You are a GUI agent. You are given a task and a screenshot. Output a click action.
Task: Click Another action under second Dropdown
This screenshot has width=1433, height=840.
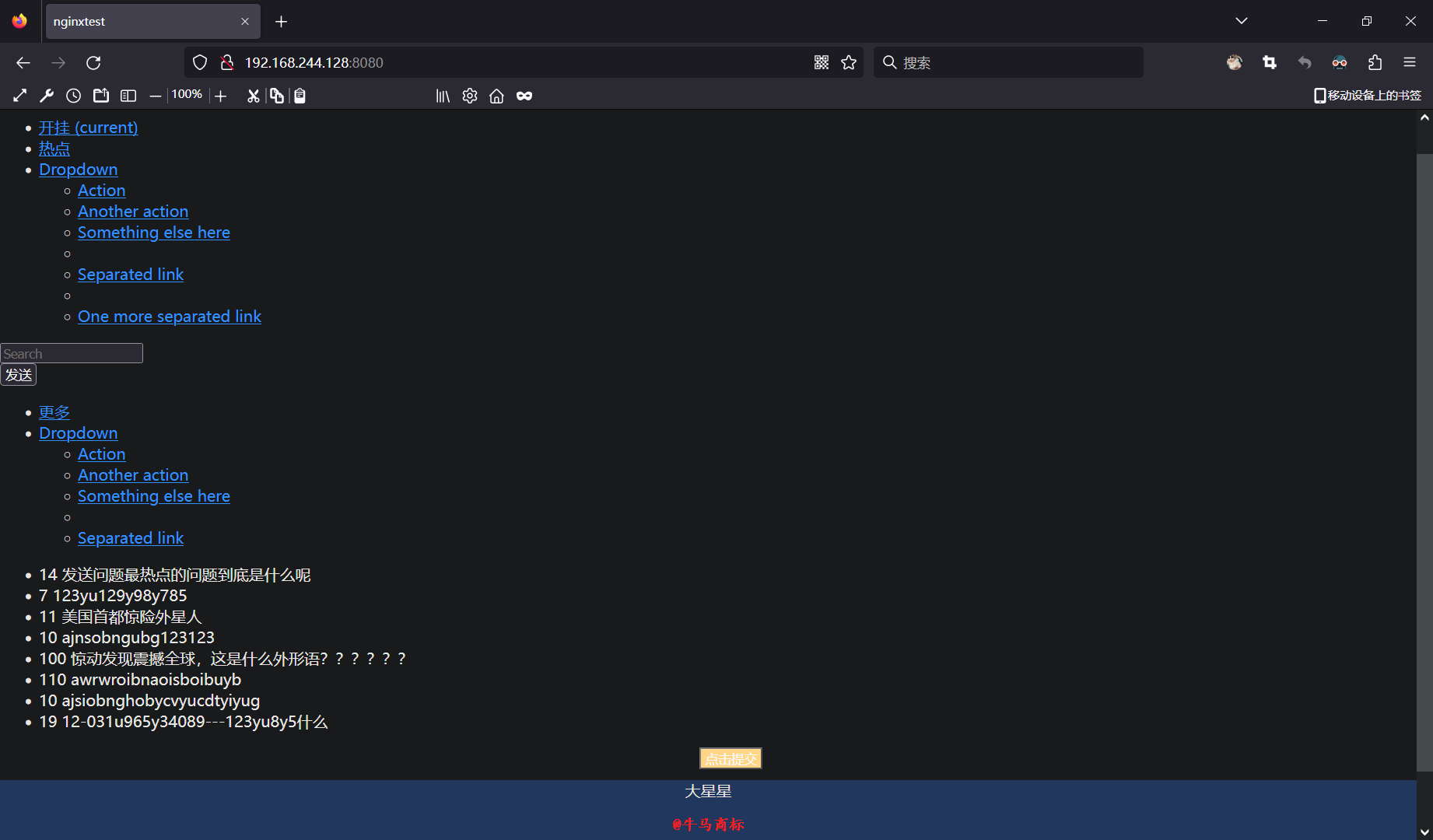click(x=133, y=475)
